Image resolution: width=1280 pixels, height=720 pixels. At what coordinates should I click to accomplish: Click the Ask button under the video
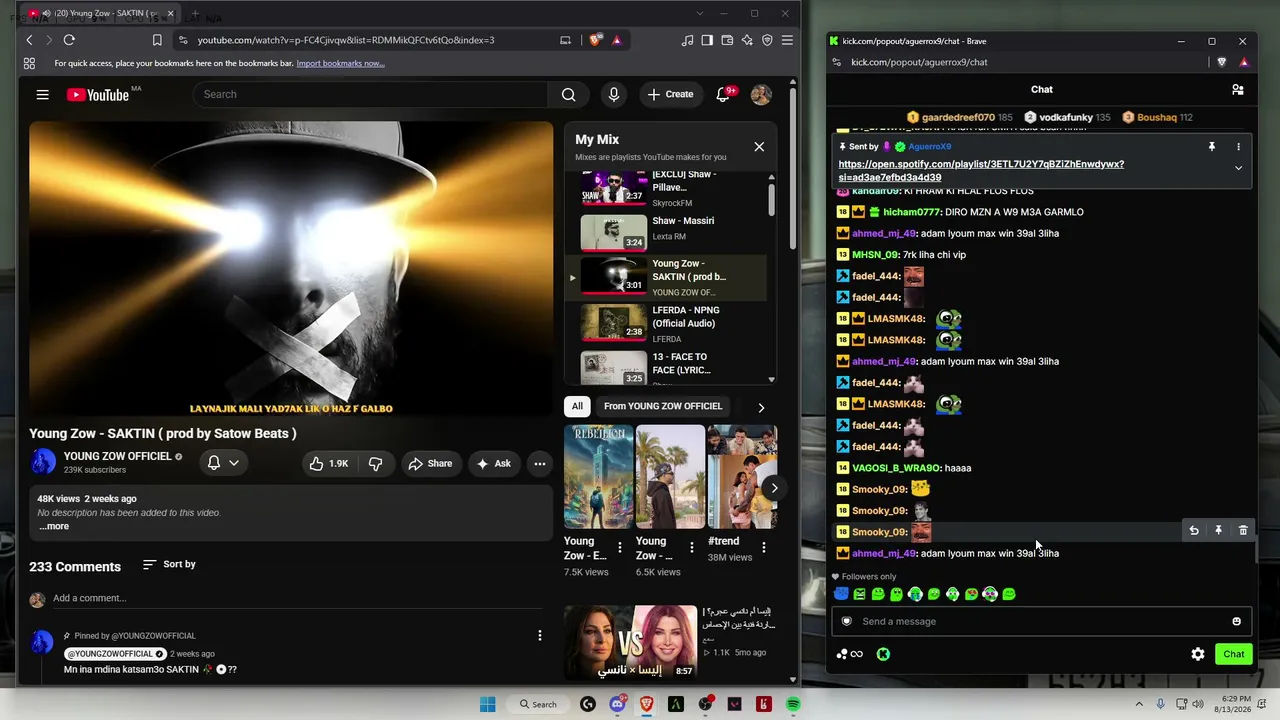[x=494, y=463]
